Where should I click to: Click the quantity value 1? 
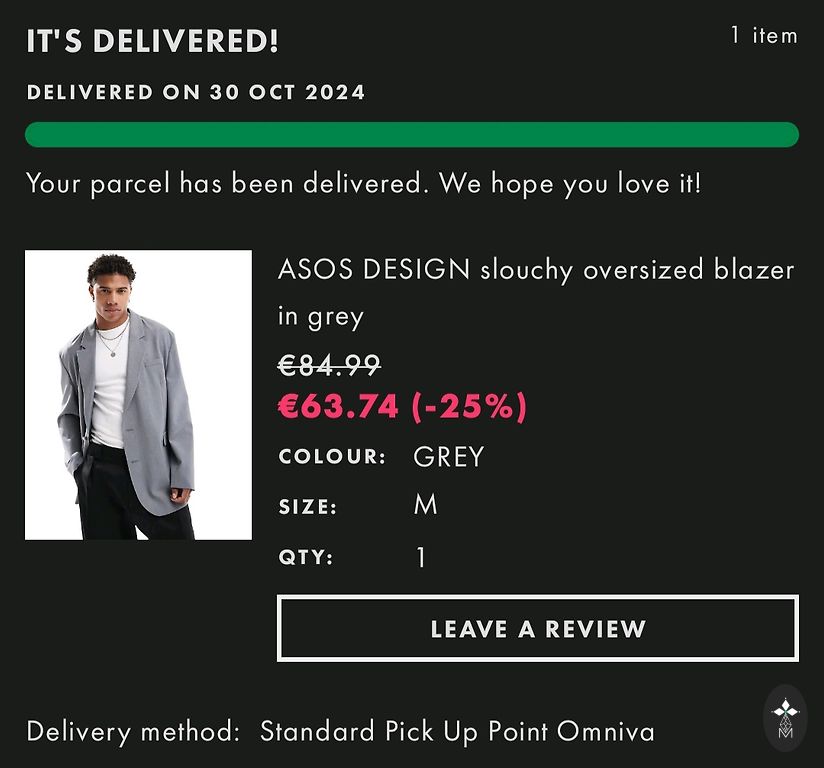[x=421, y=557]
